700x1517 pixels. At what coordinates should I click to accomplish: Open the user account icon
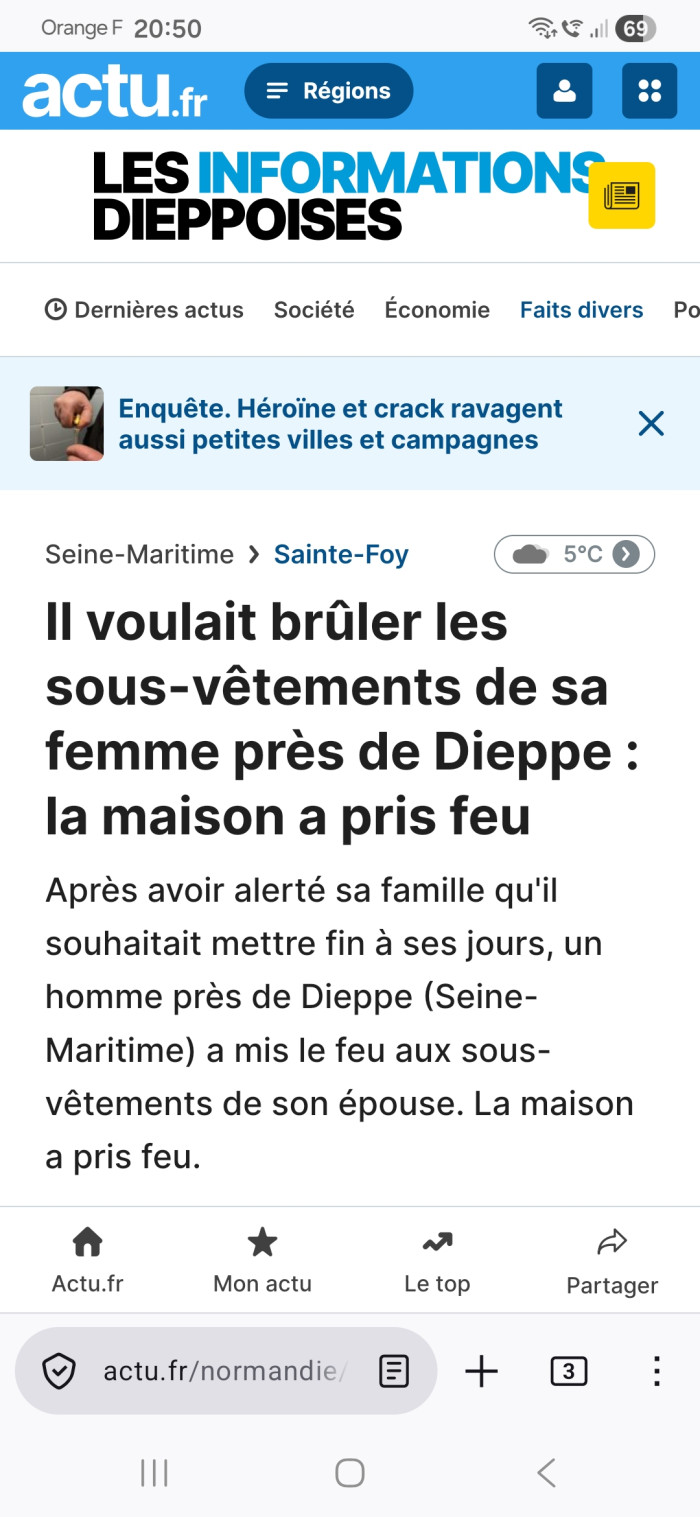coord(564,91)
